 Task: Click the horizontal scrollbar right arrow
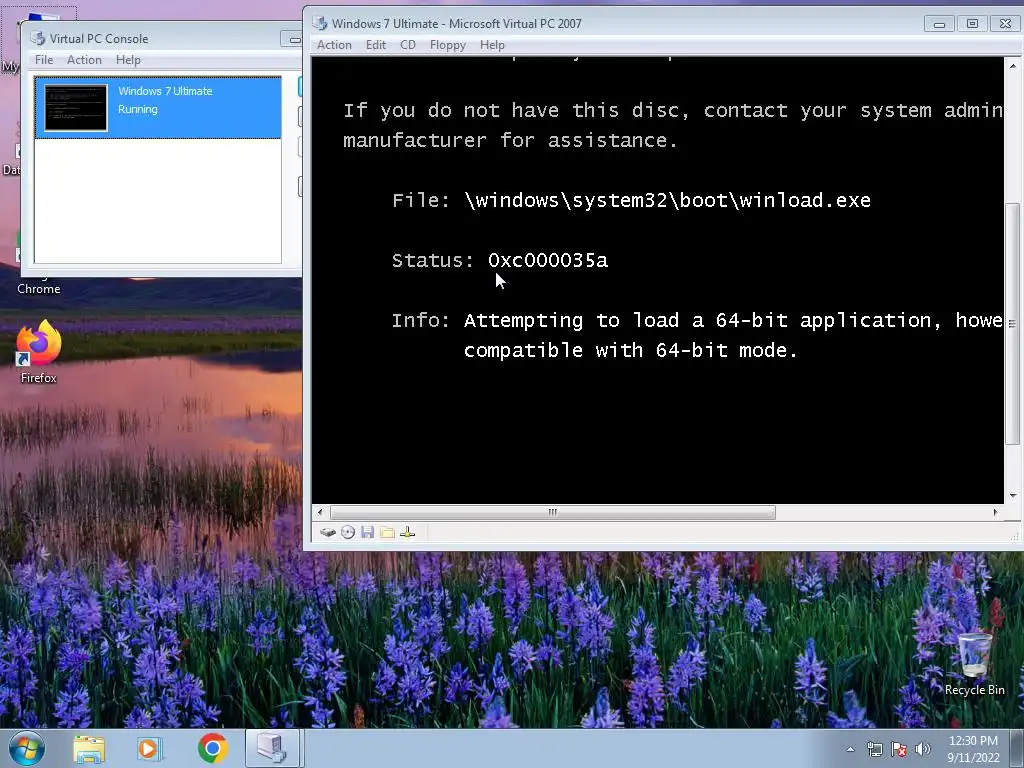995,512
